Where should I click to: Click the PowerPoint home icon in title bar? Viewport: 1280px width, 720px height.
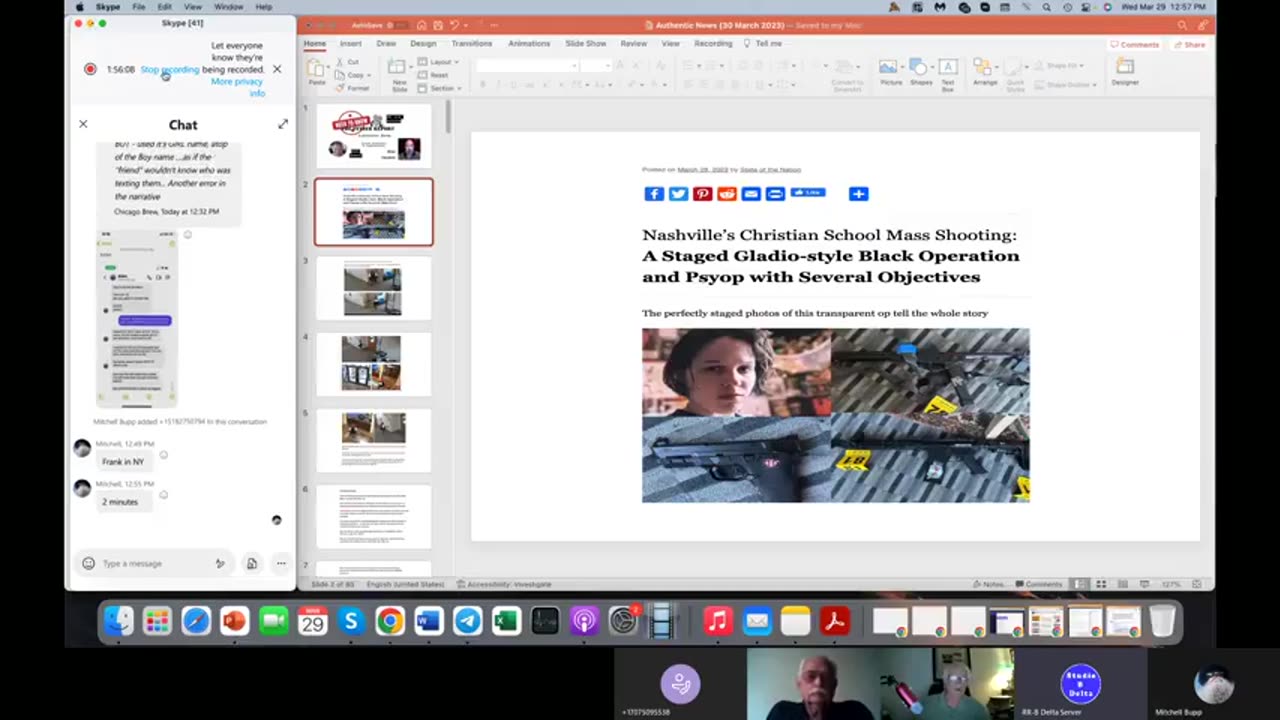tap(422, 25)
